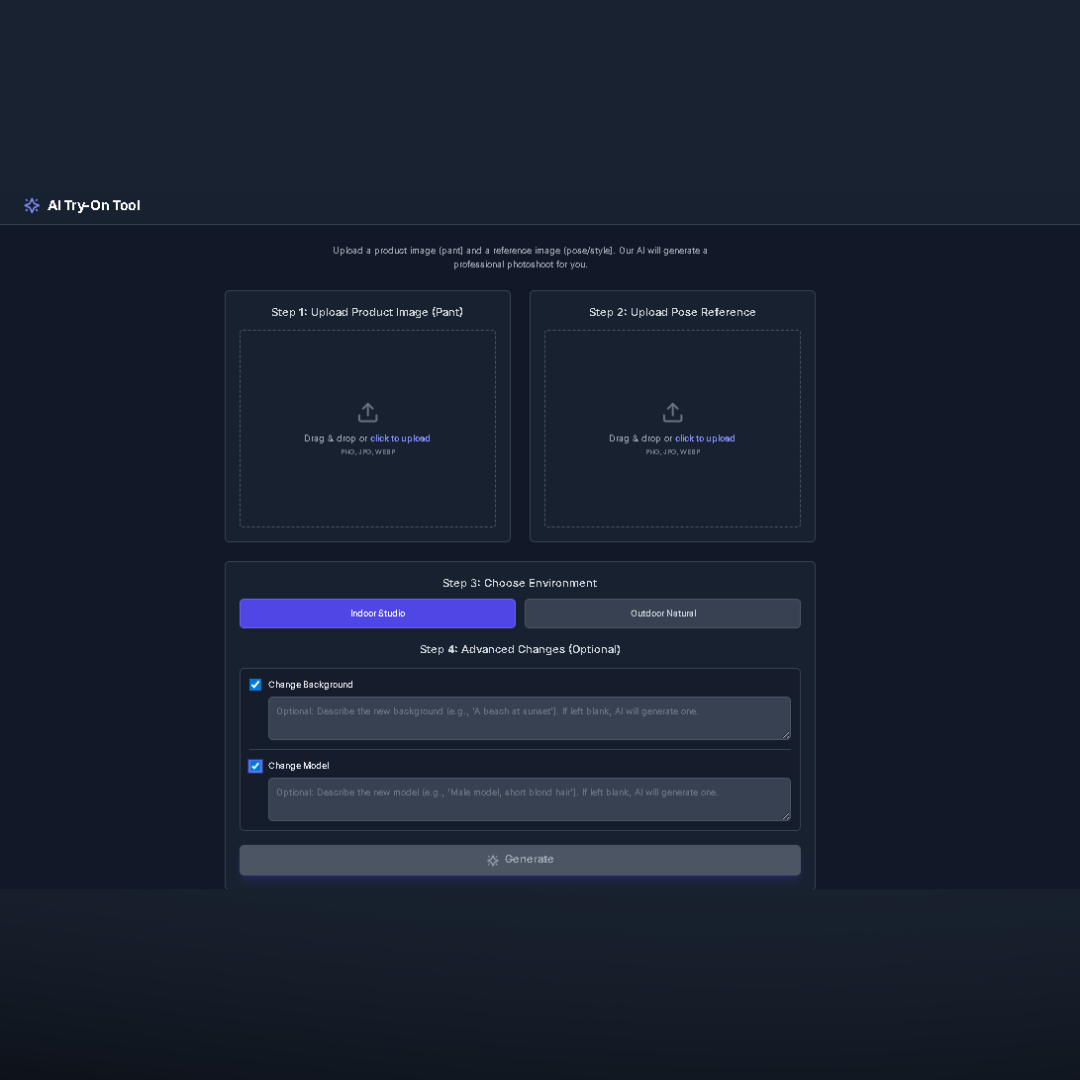The width and height of the screenshot is (1080, 1080).
Task: Click the 'click to upload' link in Step 2
Action: pyautogui.click(x=705, y=439)
